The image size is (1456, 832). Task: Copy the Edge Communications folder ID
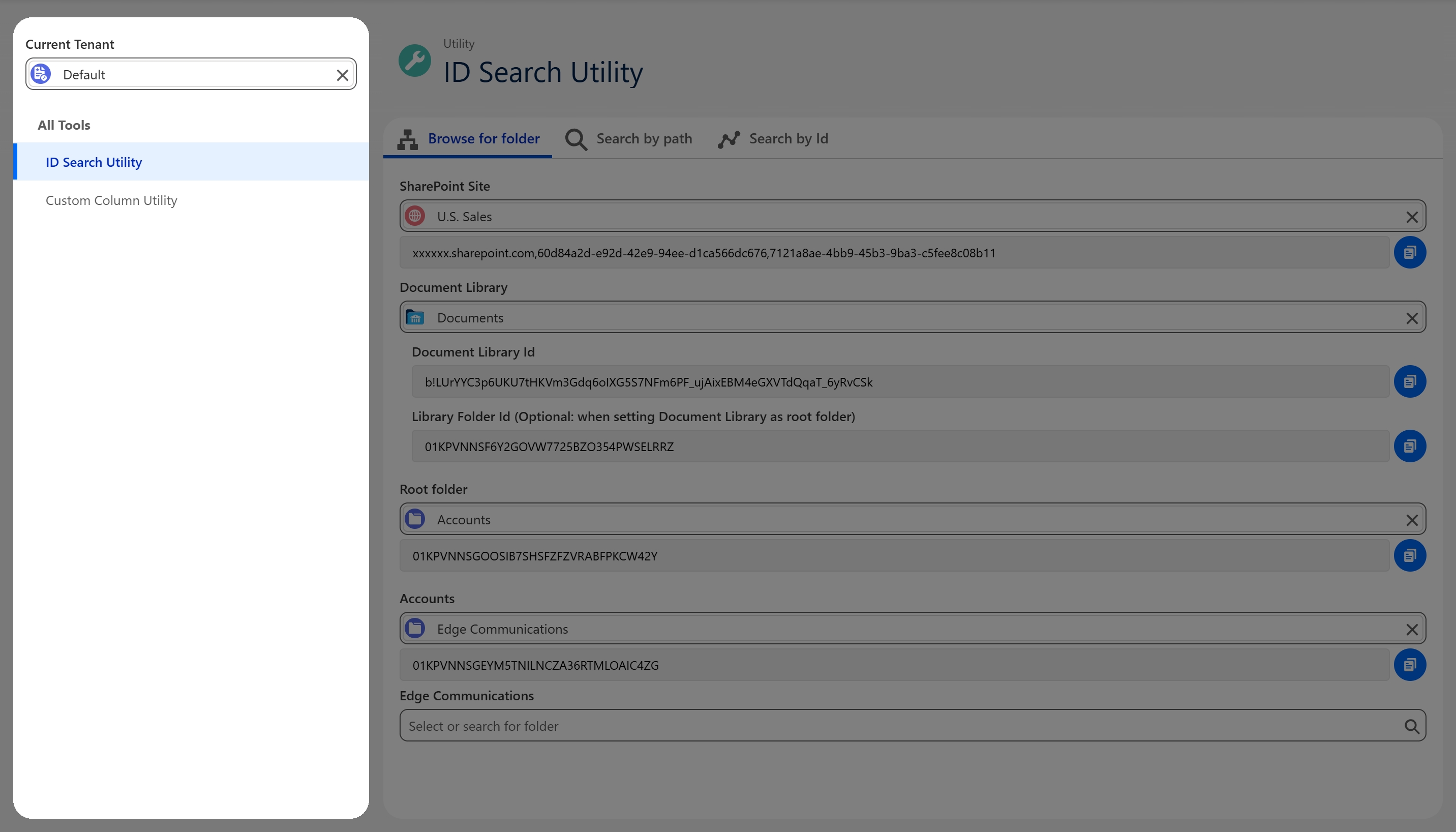click(1409, 665)
